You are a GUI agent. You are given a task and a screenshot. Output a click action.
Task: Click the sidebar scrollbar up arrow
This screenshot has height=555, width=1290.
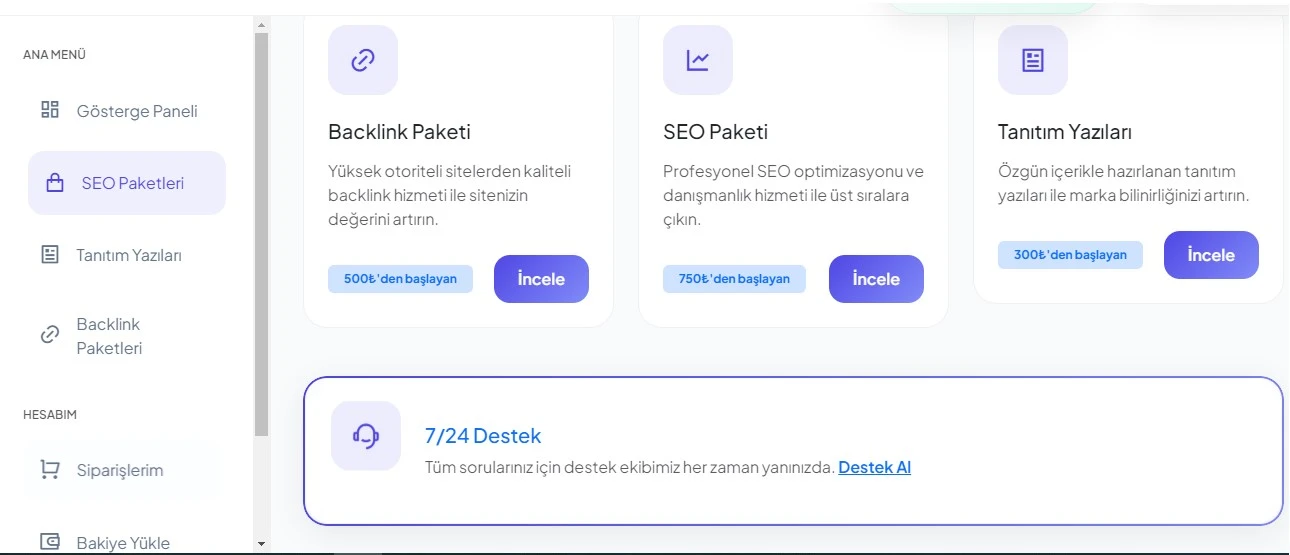[262, 24]
